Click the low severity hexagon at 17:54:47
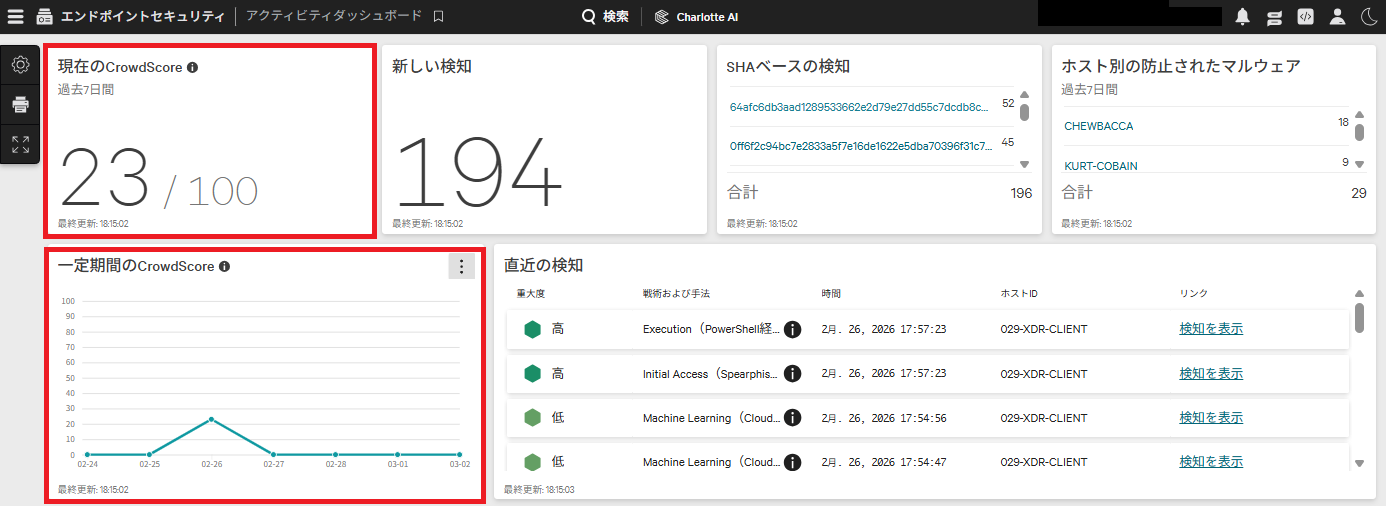This screenshot has width=1386, height=506. (533, 462)
